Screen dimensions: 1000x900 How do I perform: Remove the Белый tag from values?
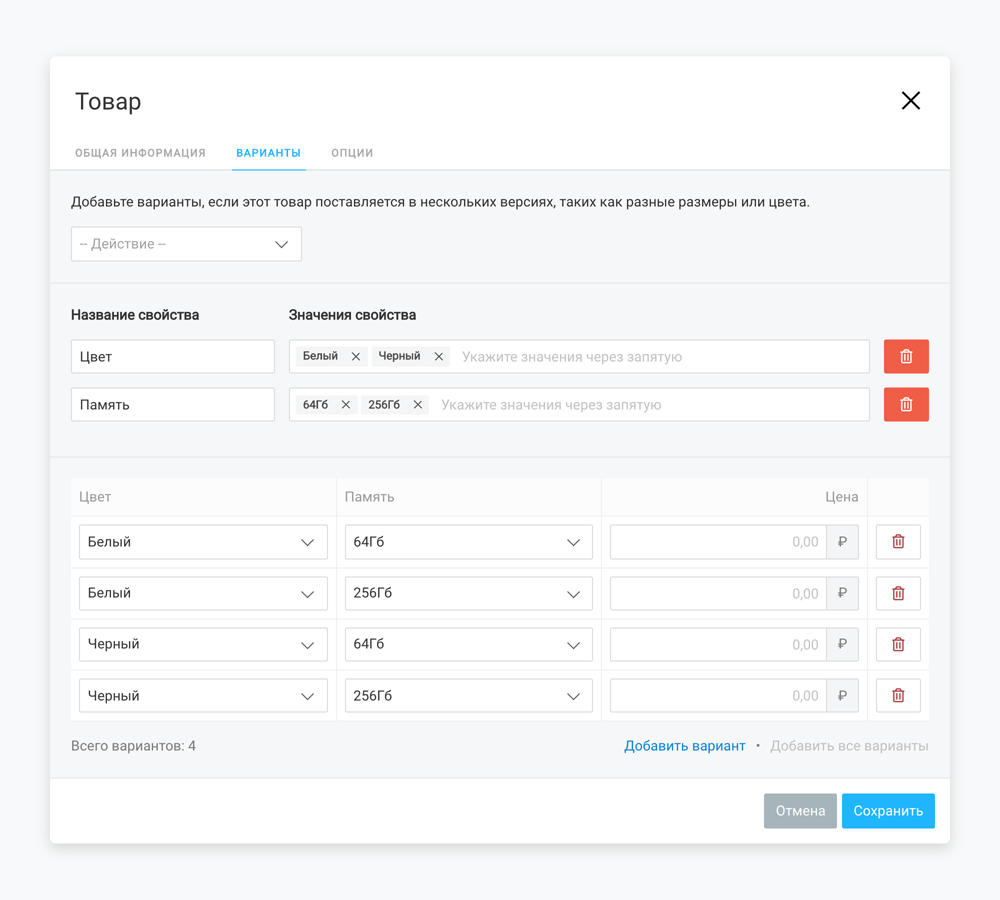[355, 357]
